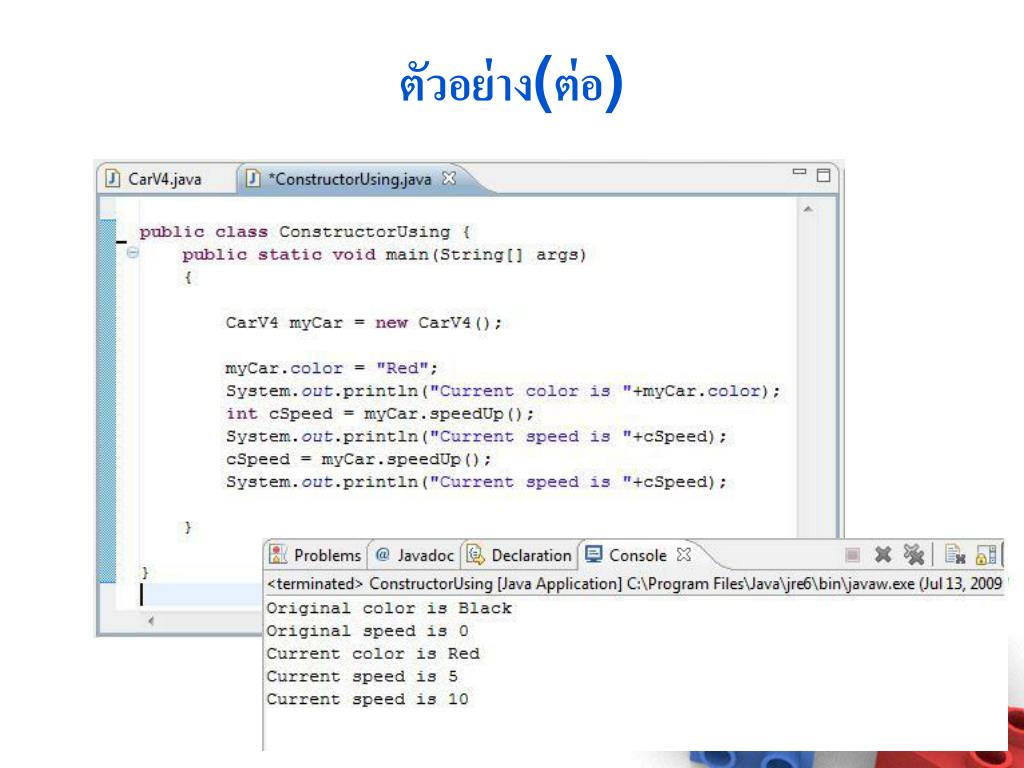Click console line 'Original color is Black'
The width and height of the screenshot is (1024, 768).
pyautogui.click(x=389, y=609)
